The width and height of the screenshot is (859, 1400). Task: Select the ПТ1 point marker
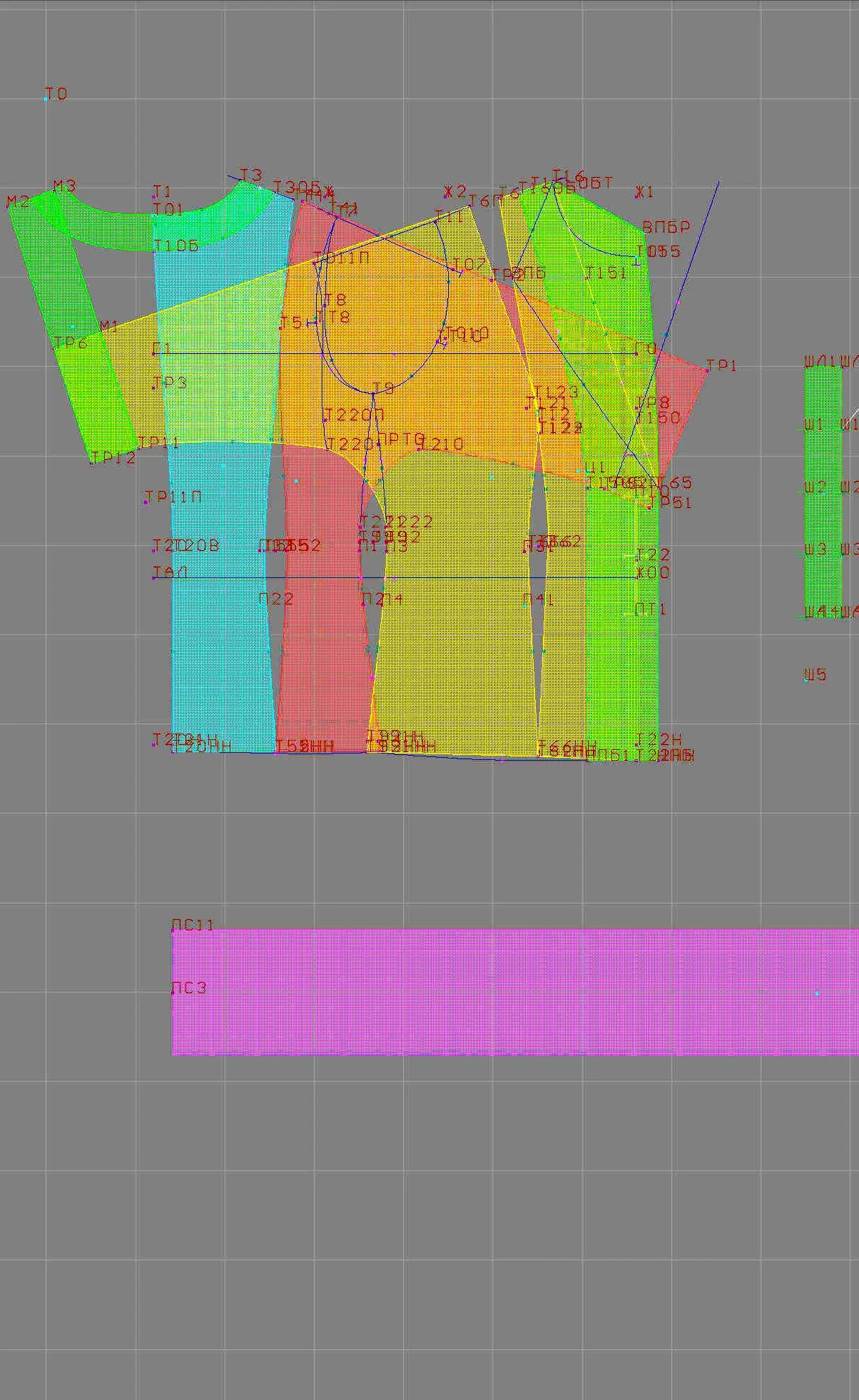(636, 614)
